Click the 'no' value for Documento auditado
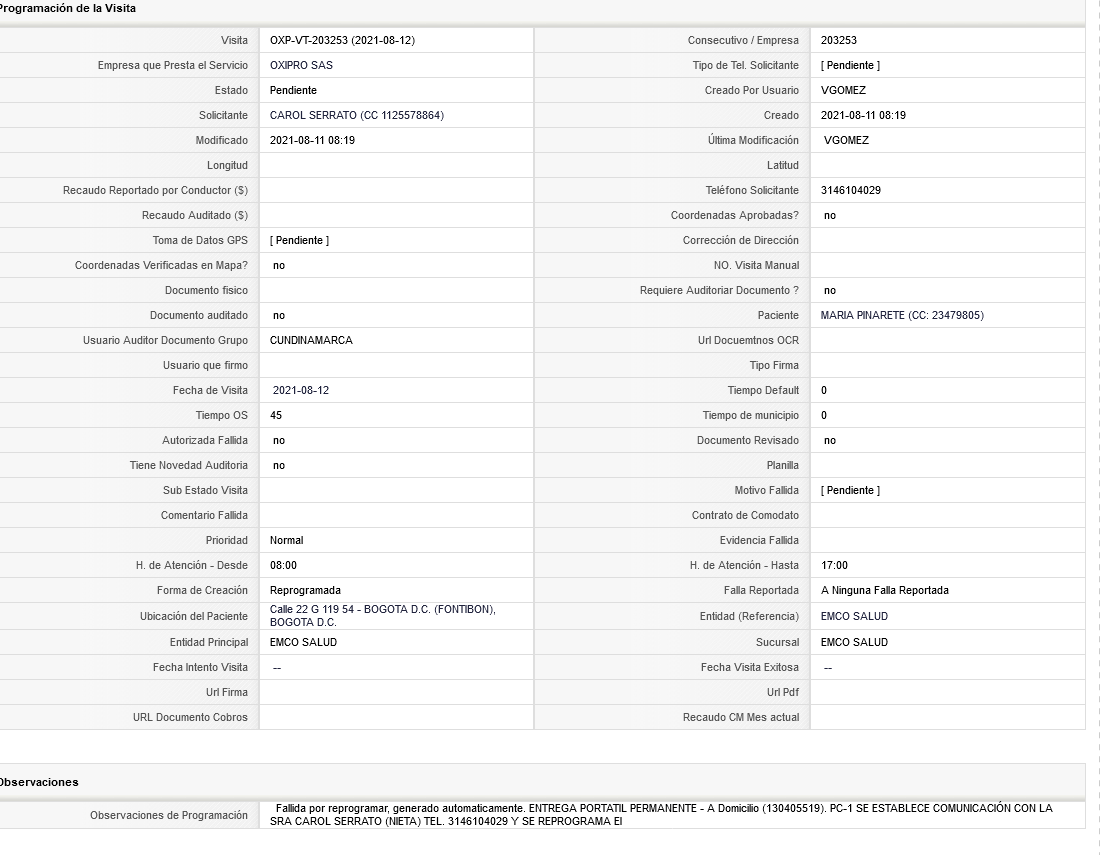Viewport: 1100px width, 855px height. (x=279, y=316)
